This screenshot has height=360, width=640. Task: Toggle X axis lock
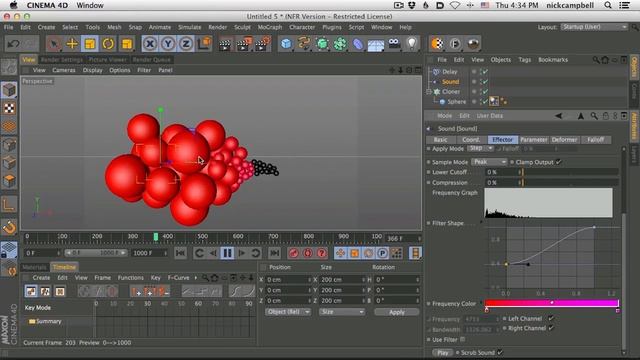[x=150, y=44]
